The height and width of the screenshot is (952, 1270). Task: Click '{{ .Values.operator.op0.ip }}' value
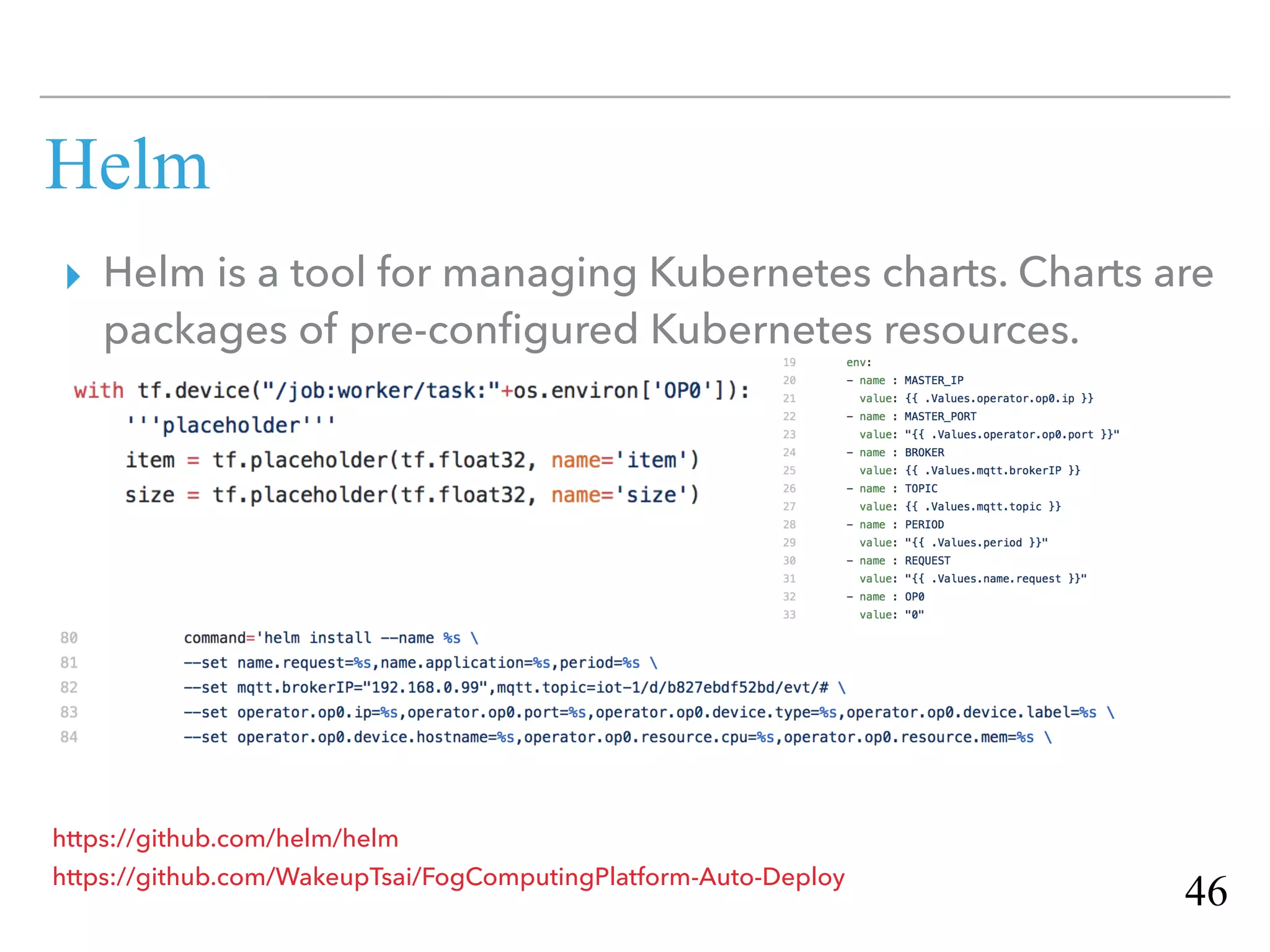[x=999, y=399]
